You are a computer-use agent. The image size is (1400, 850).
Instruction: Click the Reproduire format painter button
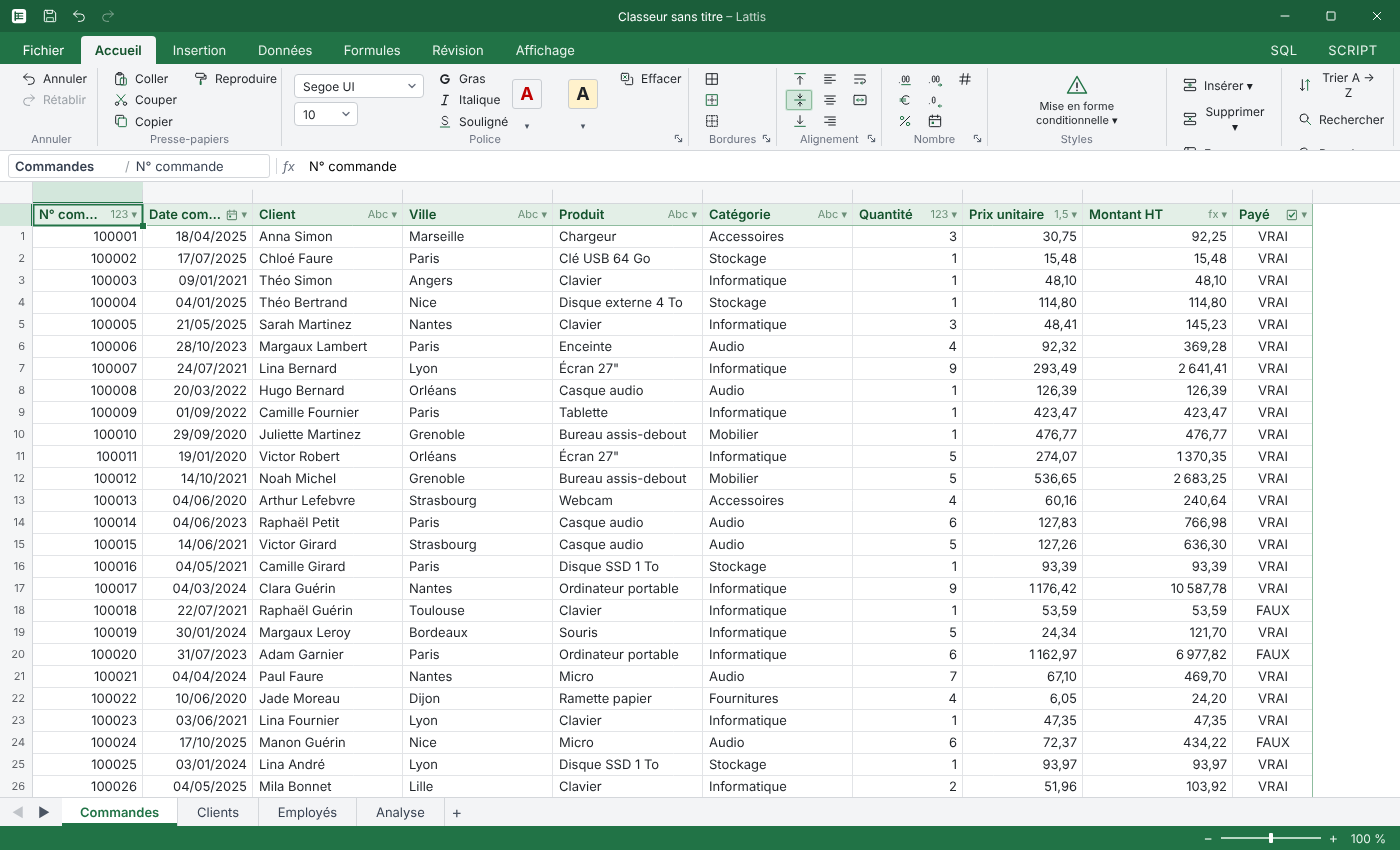tap(235, 79)
